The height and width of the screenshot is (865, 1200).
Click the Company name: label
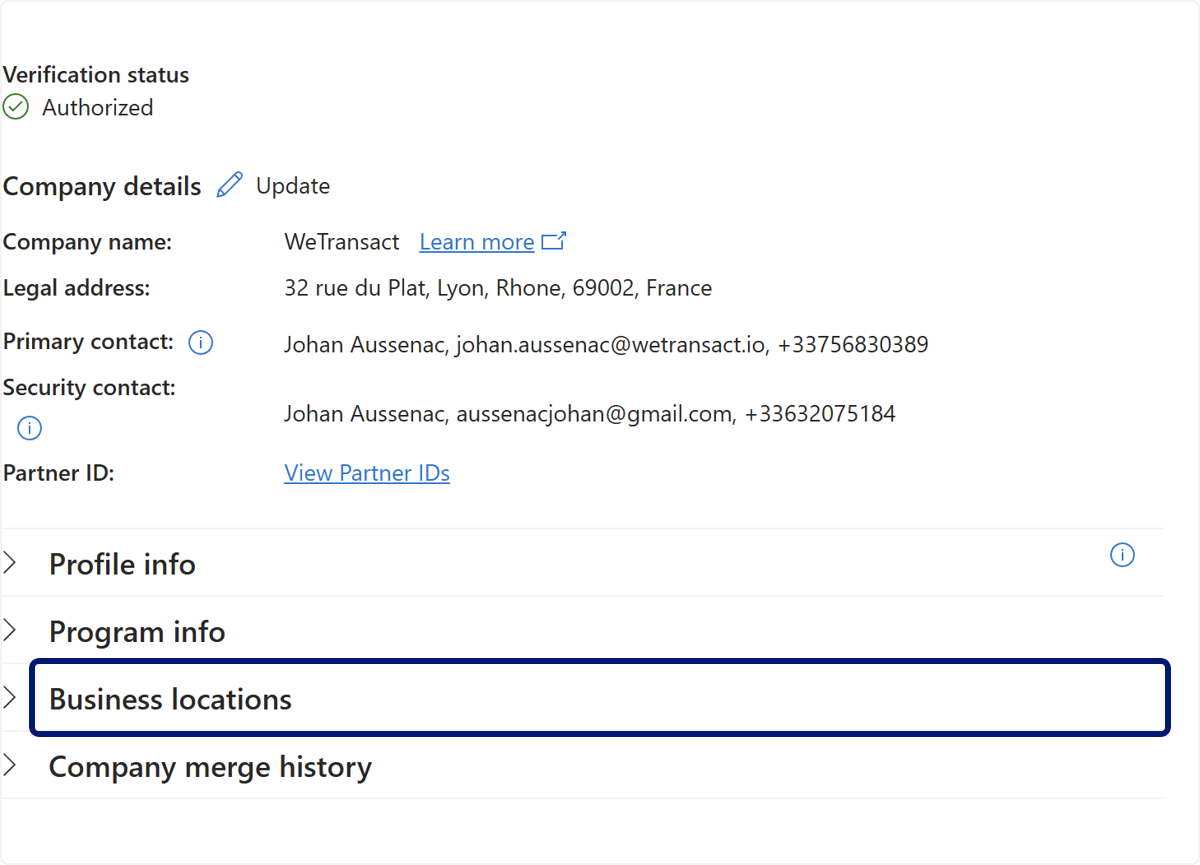tap(88, 242)
